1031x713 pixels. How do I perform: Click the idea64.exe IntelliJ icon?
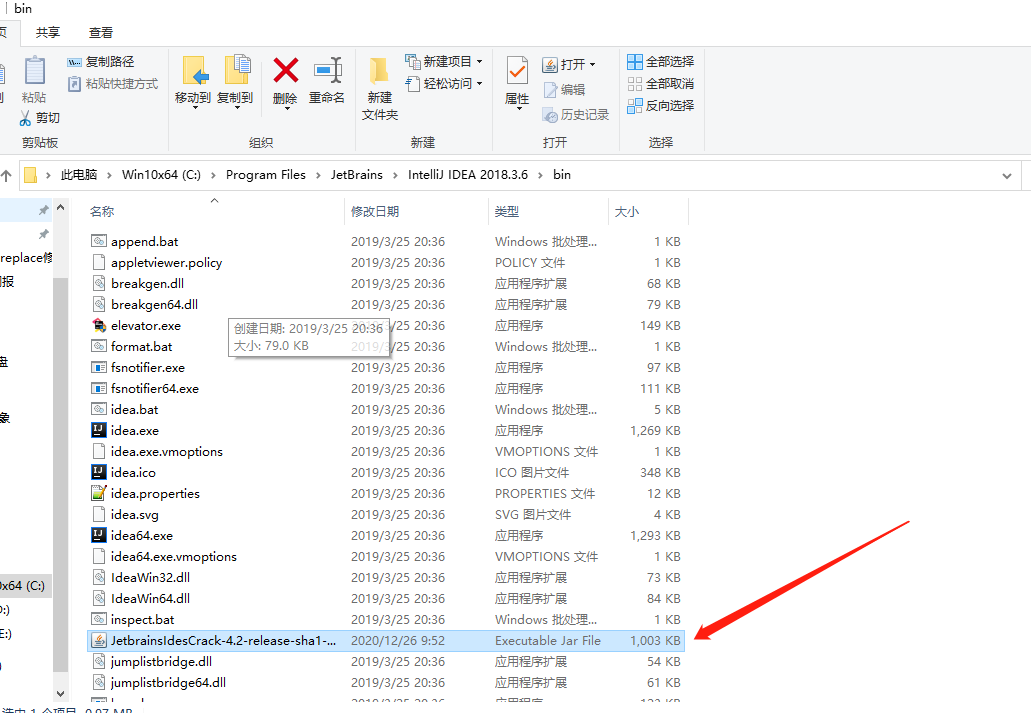[99, 535]
